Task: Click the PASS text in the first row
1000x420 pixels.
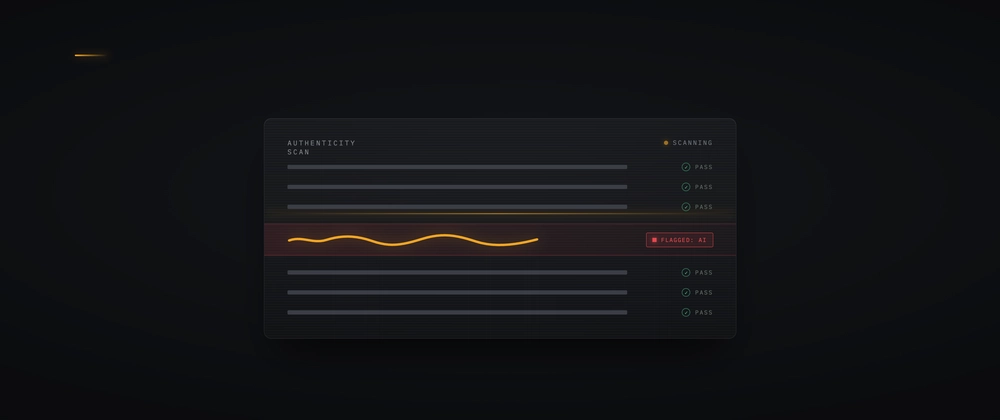Action: point(703,167)
